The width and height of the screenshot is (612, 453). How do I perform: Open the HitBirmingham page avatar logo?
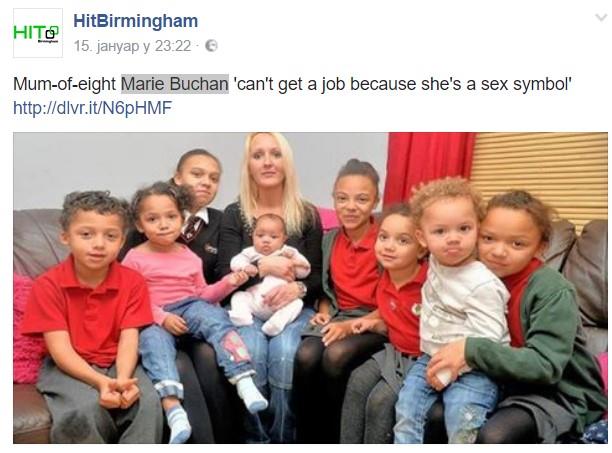click(x=38, y=33)
